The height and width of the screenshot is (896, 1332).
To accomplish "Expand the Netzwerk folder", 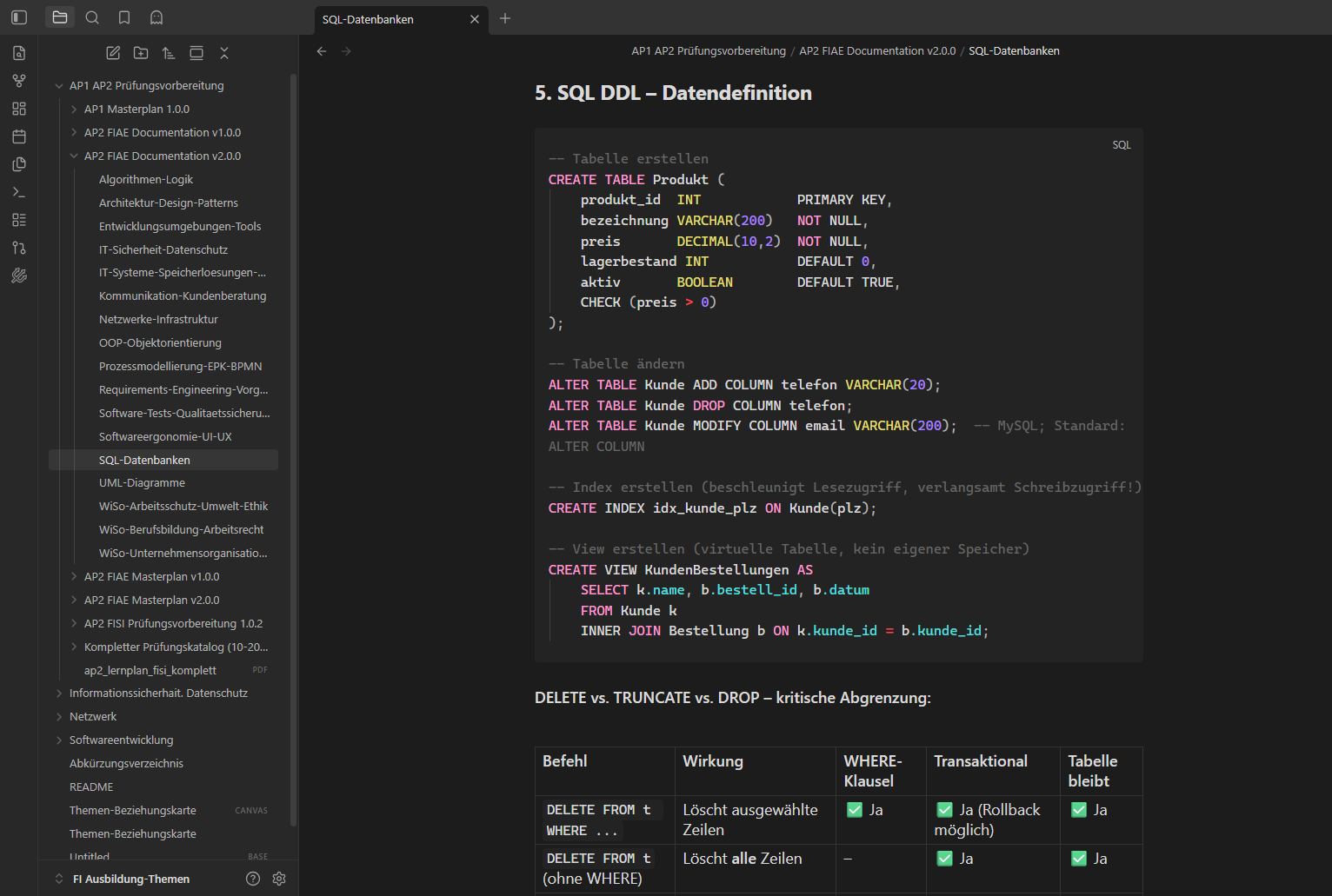I will pyautogui.click(x=59, y=716).
